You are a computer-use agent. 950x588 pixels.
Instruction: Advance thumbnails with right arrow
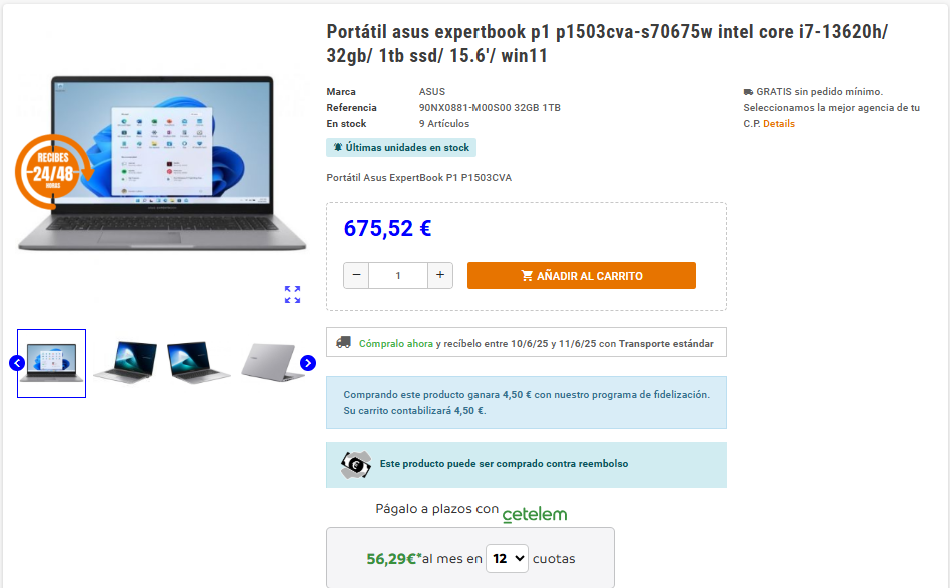pyautogui.click(x=308, y=363)
